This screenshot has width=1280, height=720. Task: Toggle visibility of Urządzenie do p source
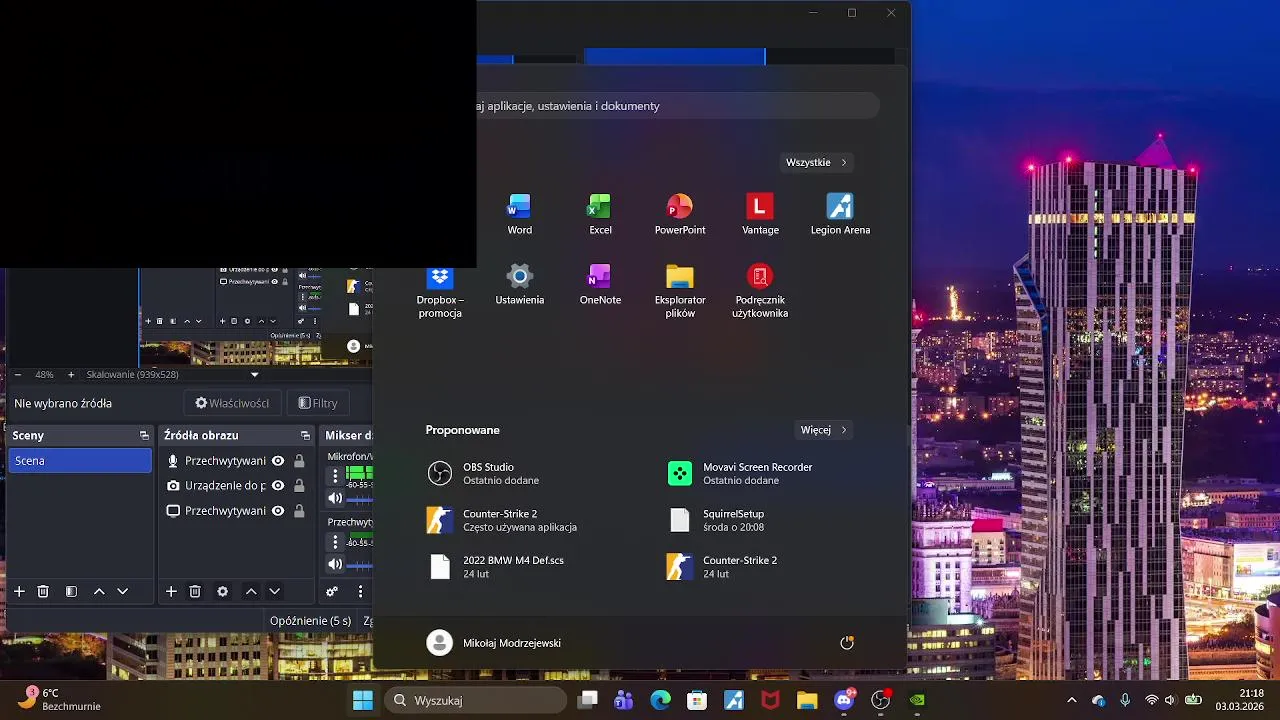(x=278, y=486)
